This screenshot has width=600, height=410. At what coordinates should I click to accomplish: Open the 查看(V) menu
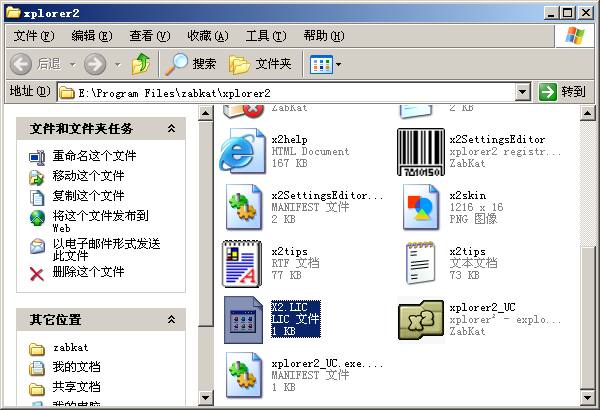click(x=150, y=36)
